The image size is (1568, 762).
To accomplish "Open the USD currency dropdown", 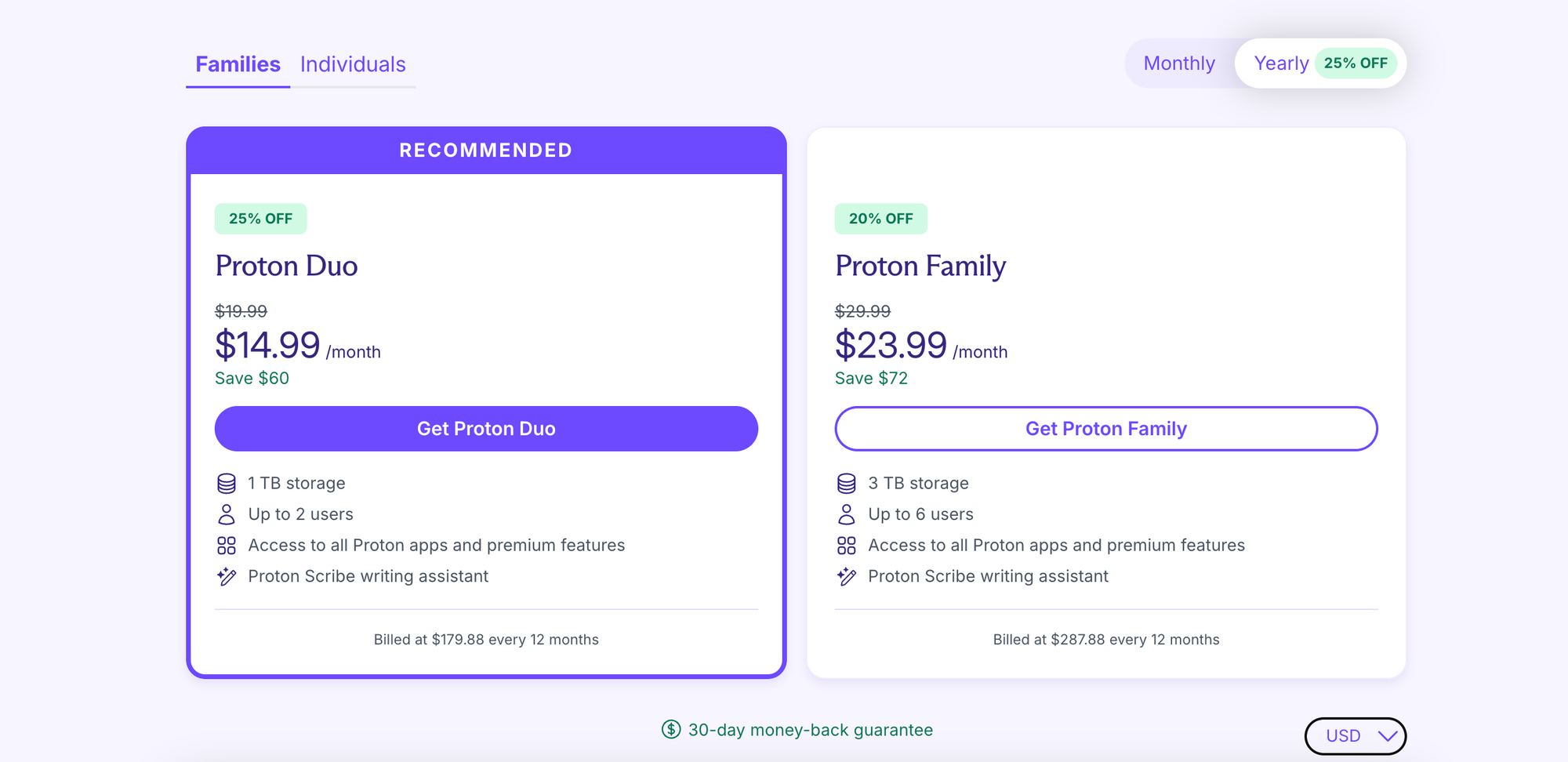I will [x=1343, y=736].
